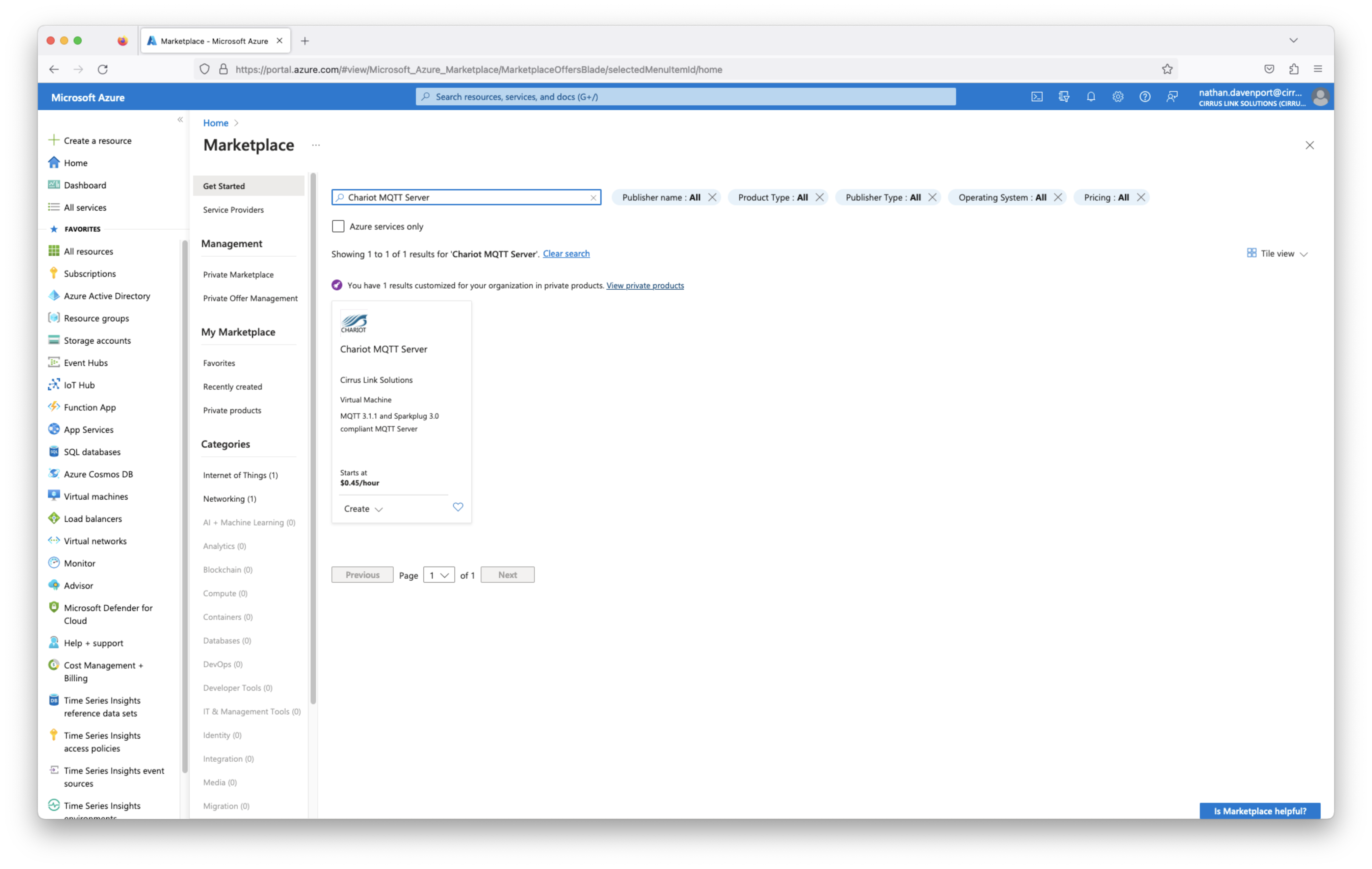The height and width of the screenshot is (869, 1372).
Task: Open the Tile view dropdown
Action: [1277, 253]
